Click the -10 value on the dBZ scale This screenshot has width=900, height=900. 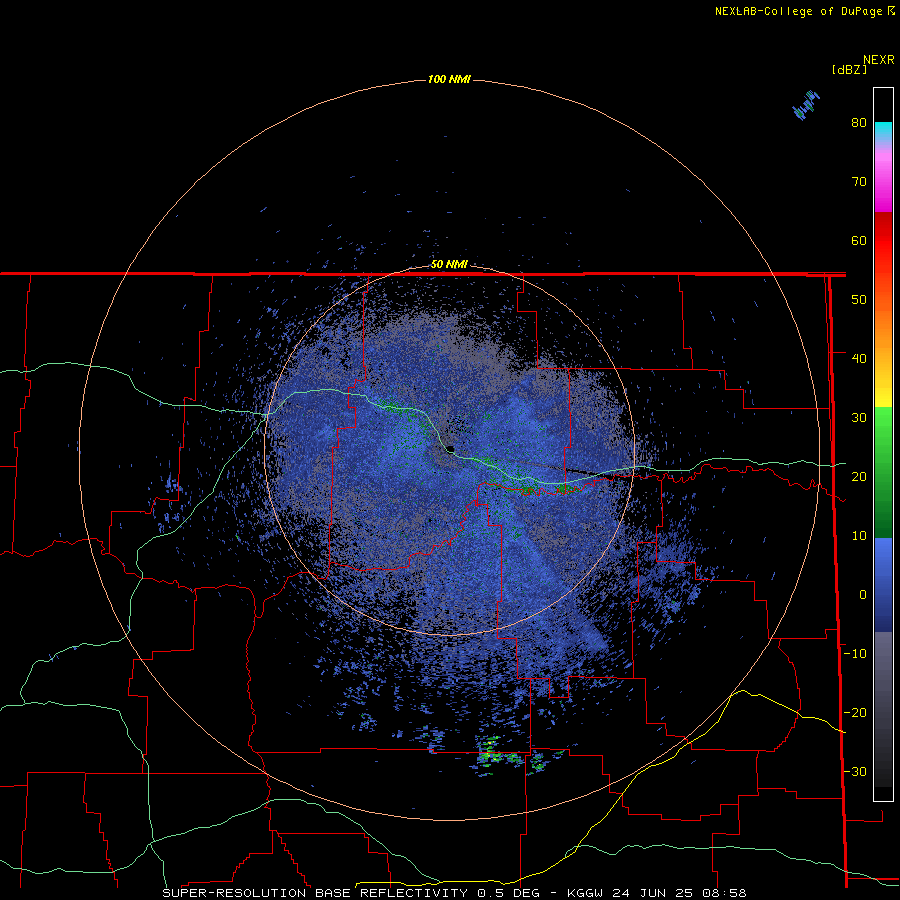click(855, 654)
